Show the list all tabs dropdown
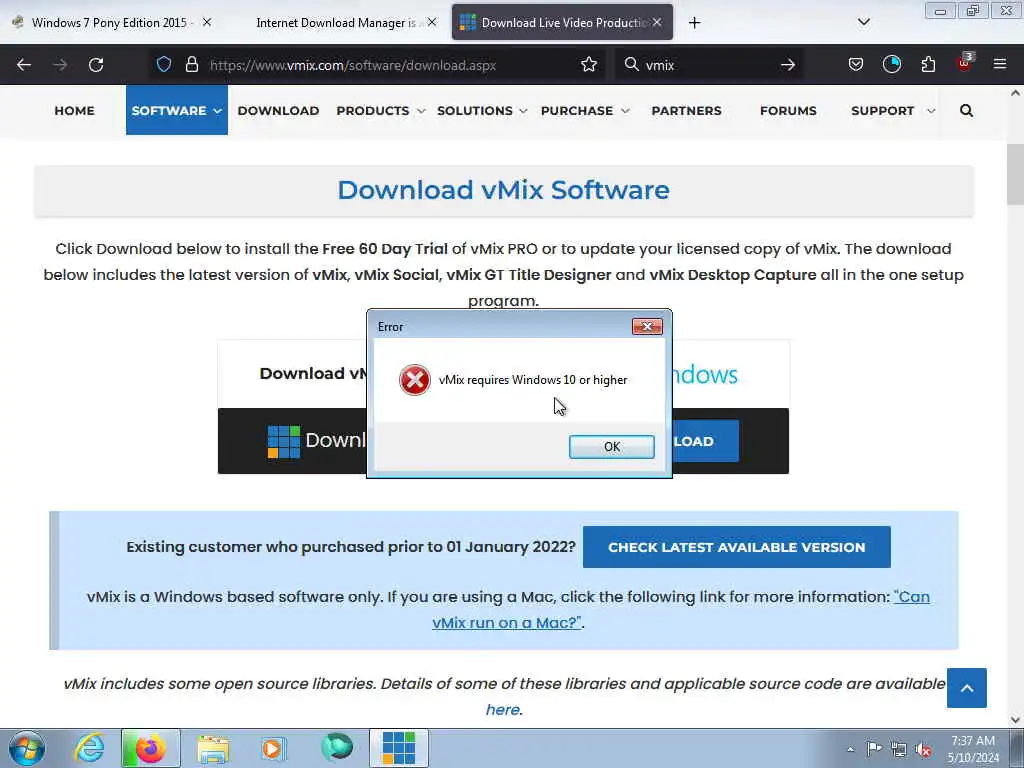The height and width of the screenshot is (768, 1024). [x=863, y=22]
